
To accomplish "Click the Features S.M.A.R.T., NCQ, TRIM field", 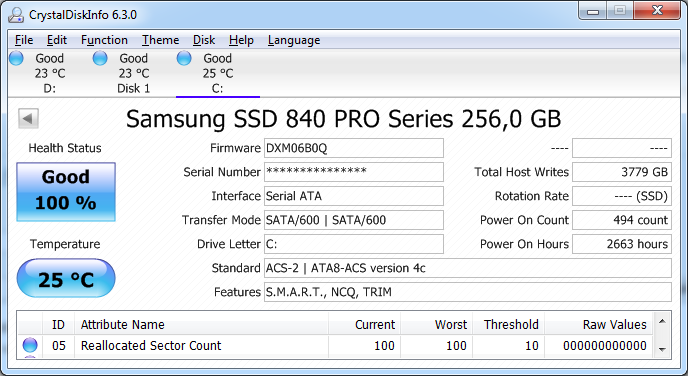I will click(x=468, y=292).
